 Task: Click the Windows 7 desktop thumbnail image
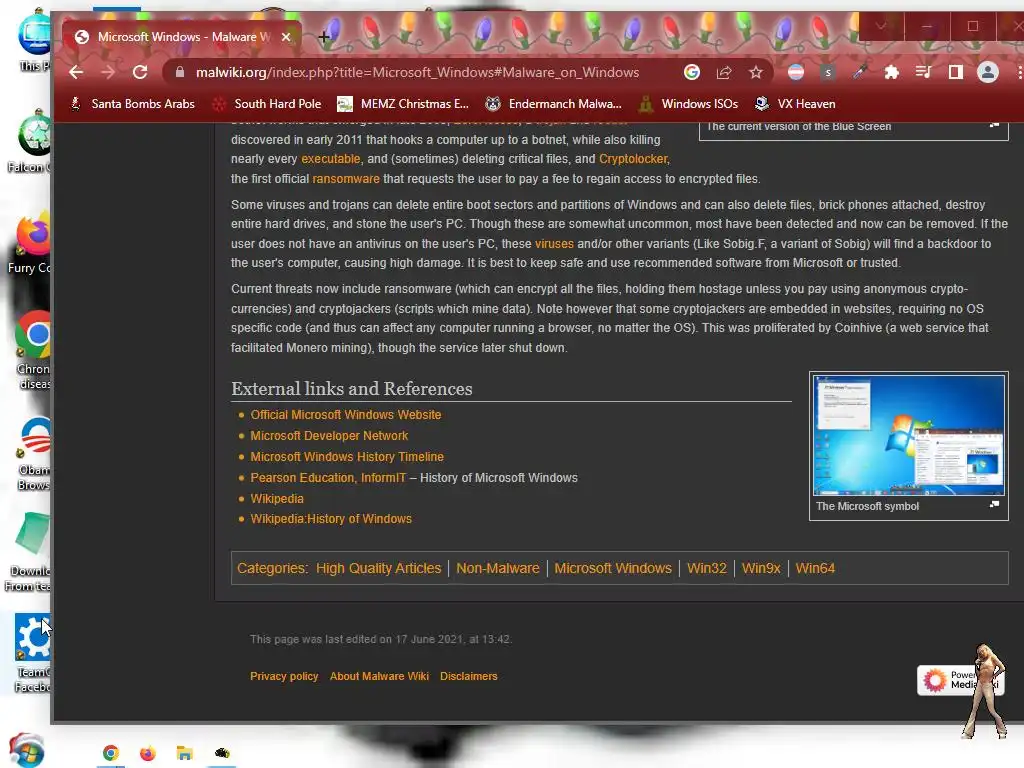click(x=908, y=435)
